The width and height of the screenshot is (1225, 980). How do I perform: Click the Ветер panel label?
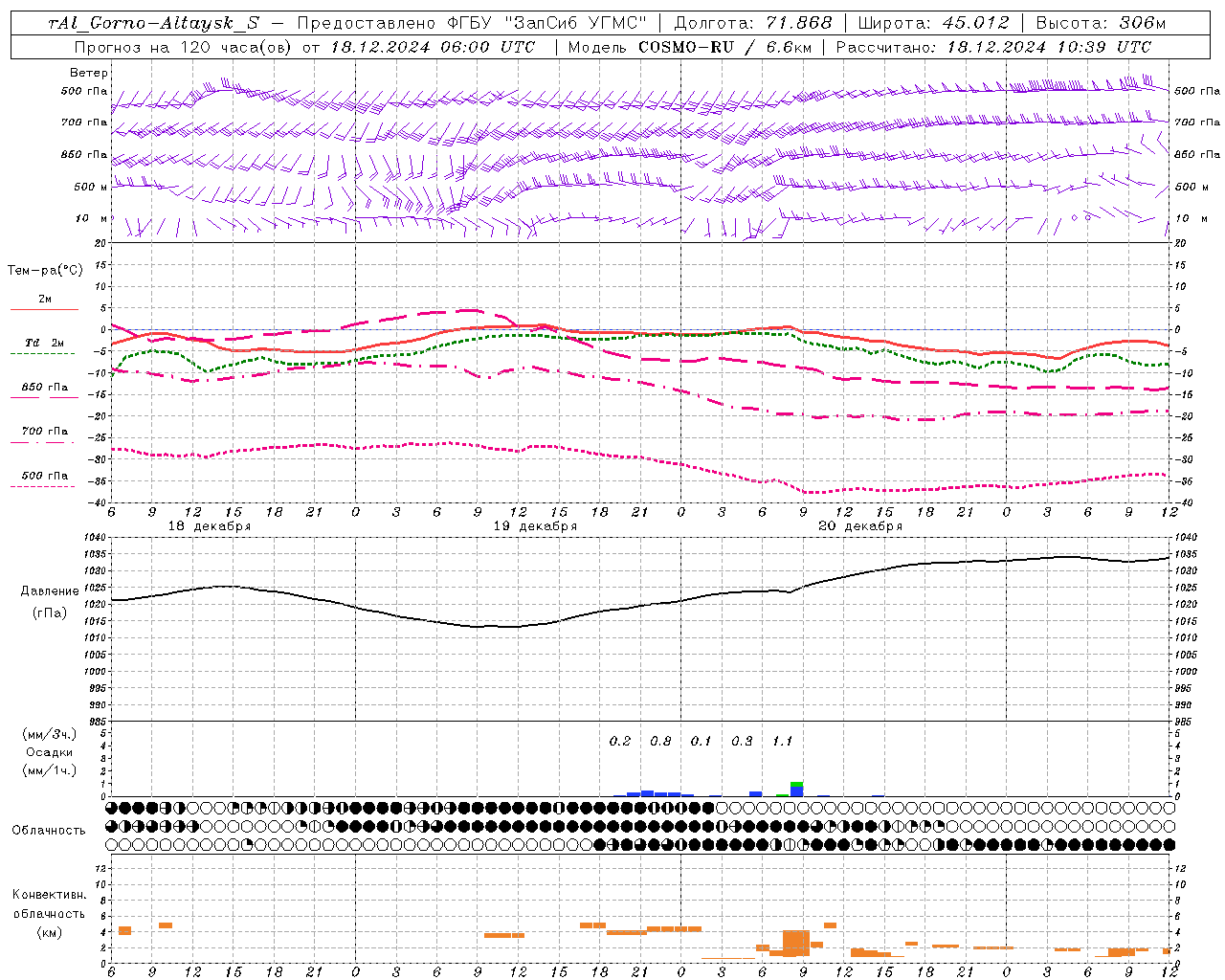click(x=89, y=73)
